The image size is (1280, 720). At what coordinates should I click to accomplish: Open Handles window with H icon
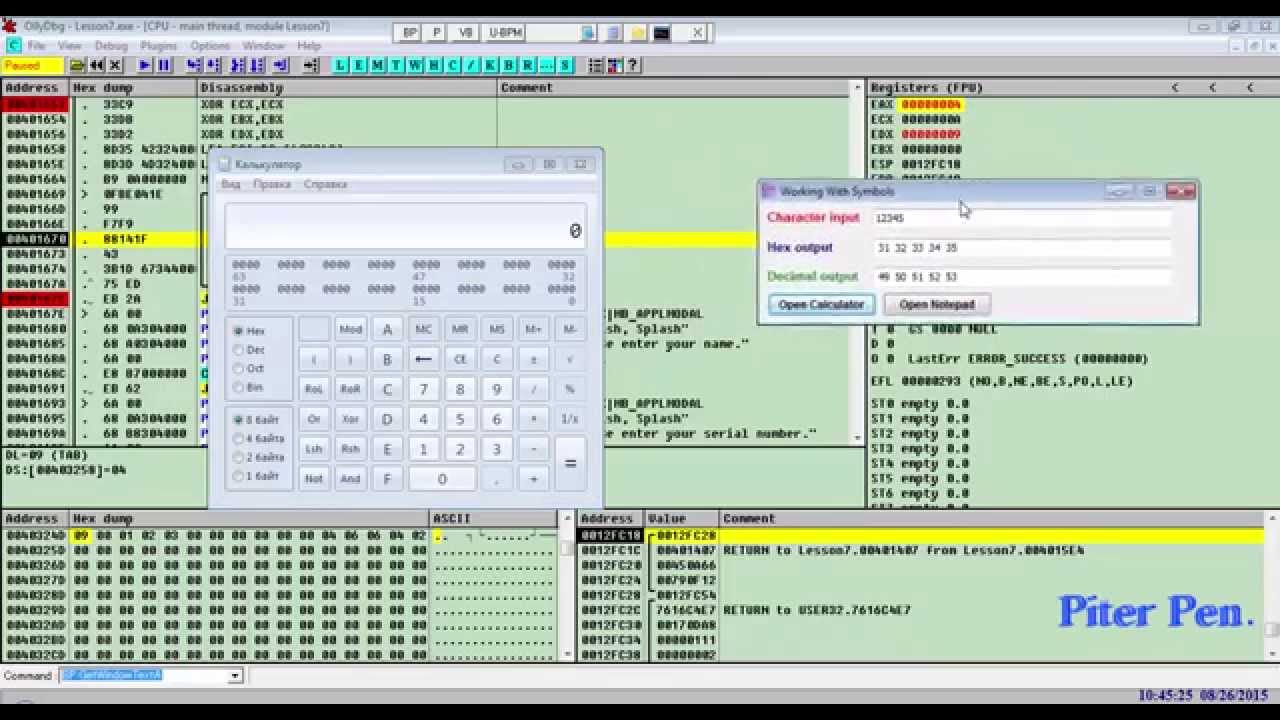coord(434,65)
